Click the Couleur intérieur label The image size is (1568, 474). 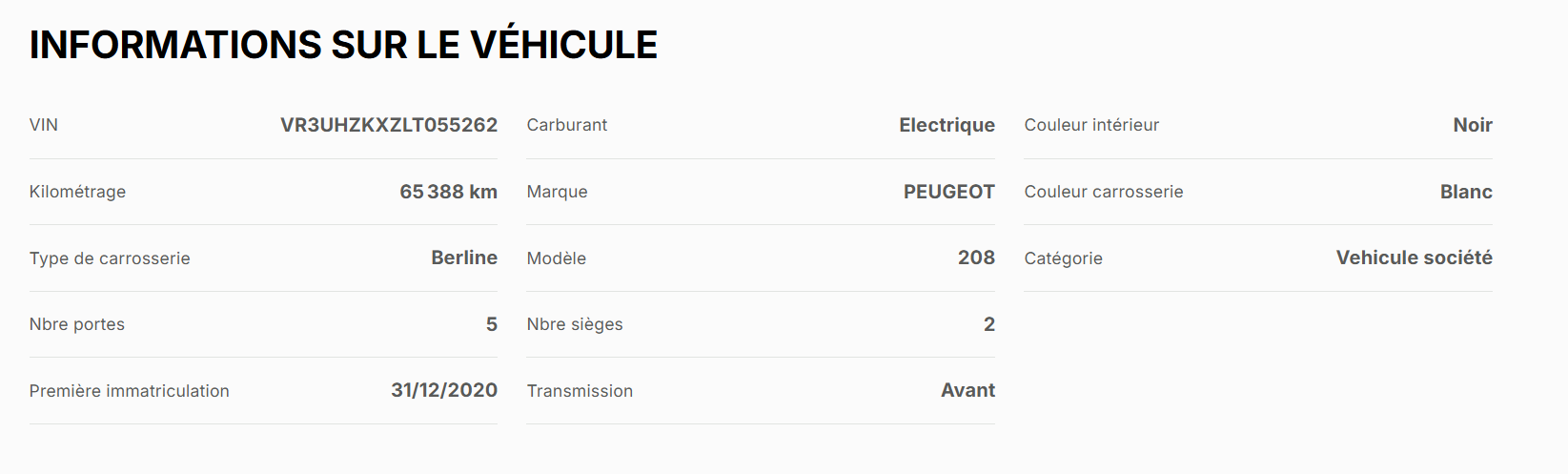[x=1091, y=125]
